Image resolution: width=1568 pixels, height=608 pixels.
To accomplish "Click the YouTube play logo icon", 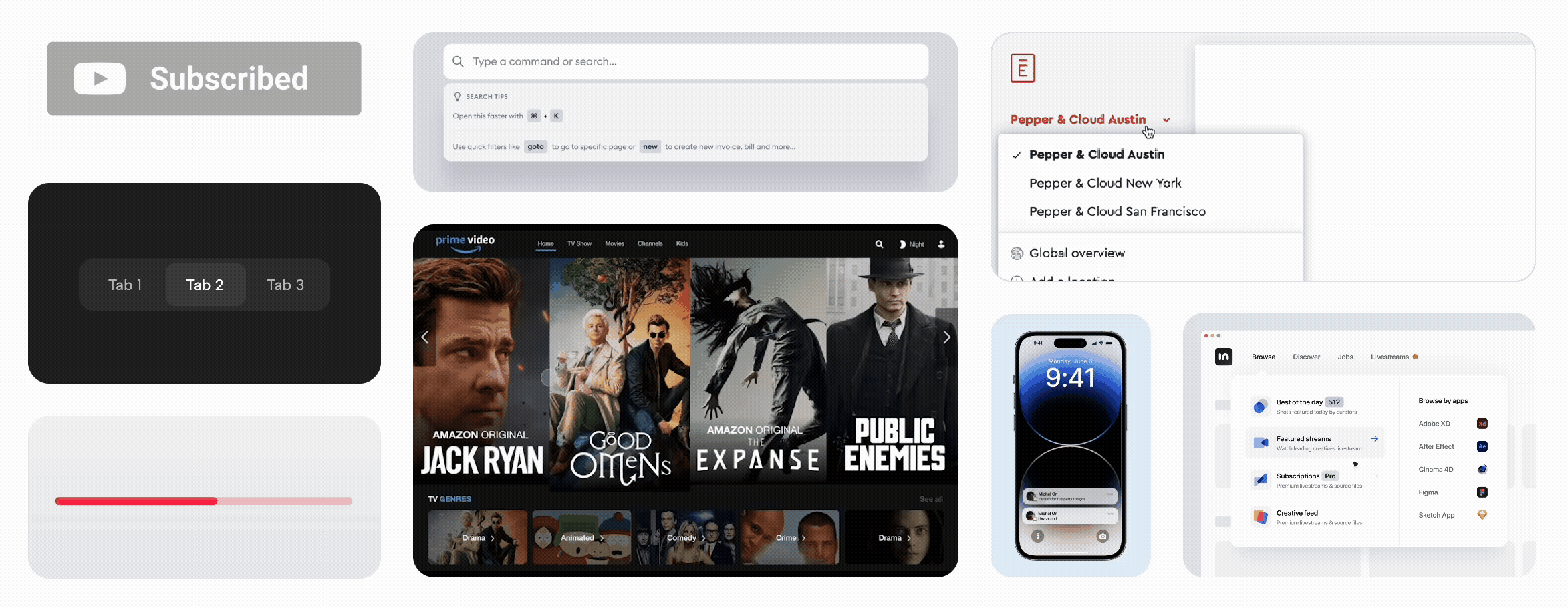I will [100, 79].
